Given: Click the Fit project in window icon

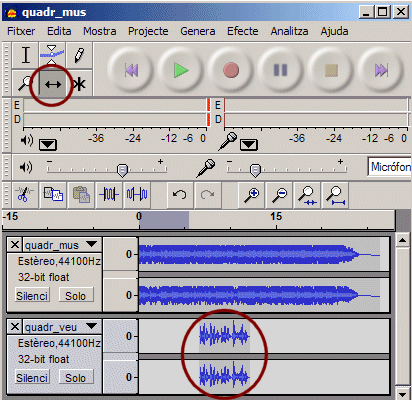Looking at the screenshot, I should (336, 195).
